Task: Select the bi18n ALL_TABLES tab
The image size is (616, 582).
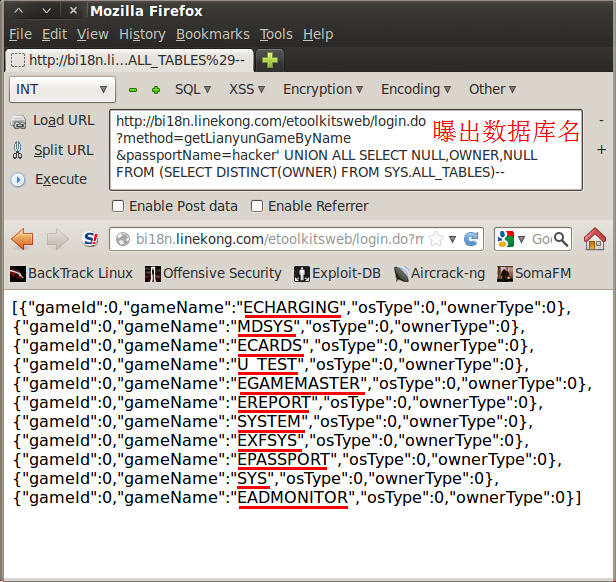Action: tap(130, 60)
